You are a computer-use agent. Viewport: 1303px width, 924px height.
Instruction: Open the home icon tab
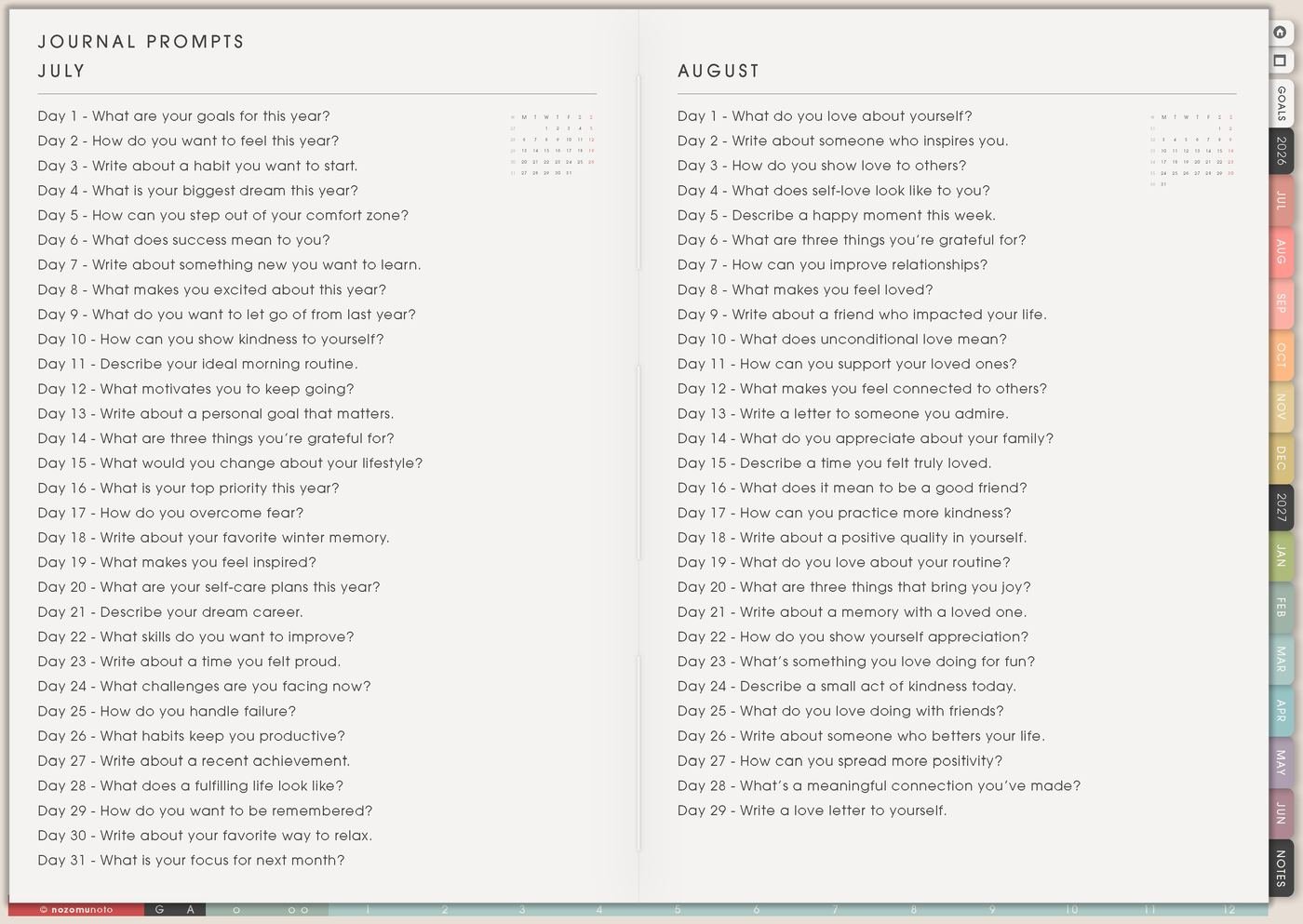pos(1281,32)
